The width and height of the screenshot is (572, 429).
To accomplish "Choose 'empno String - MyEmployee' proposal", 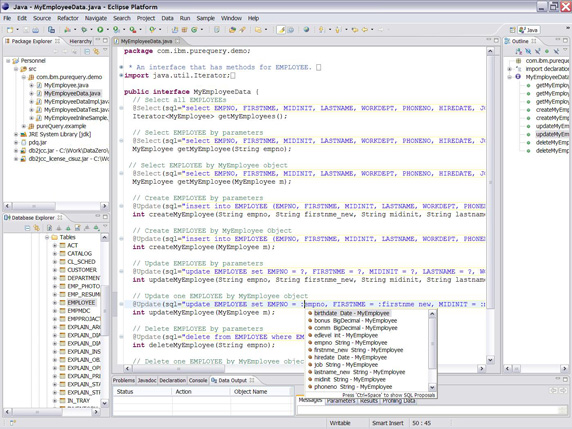I will pyautogui.click(x=350, y=343).
